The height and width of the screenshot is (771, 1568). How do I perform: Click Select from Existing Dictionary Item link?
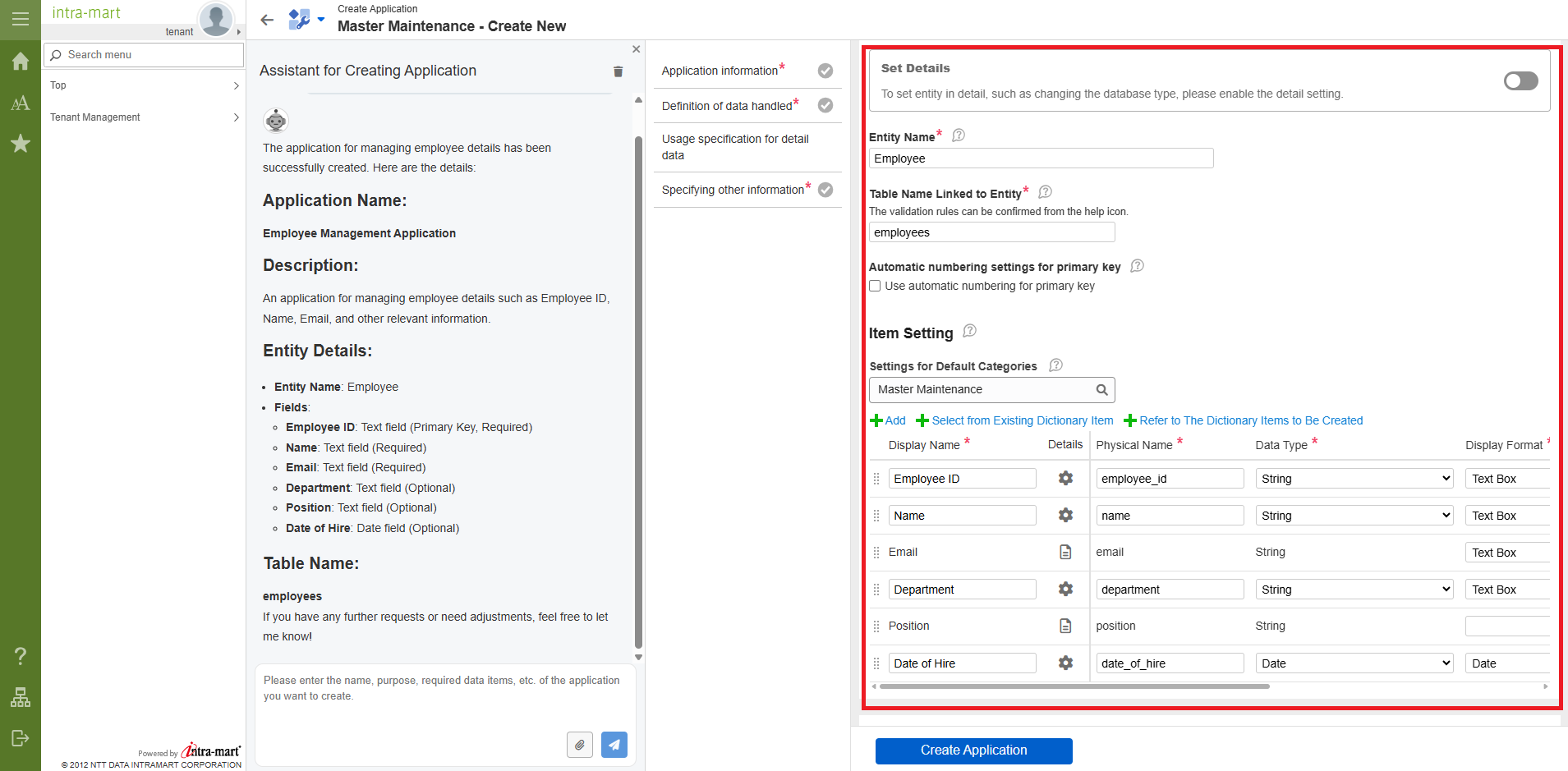point(1022,420)
